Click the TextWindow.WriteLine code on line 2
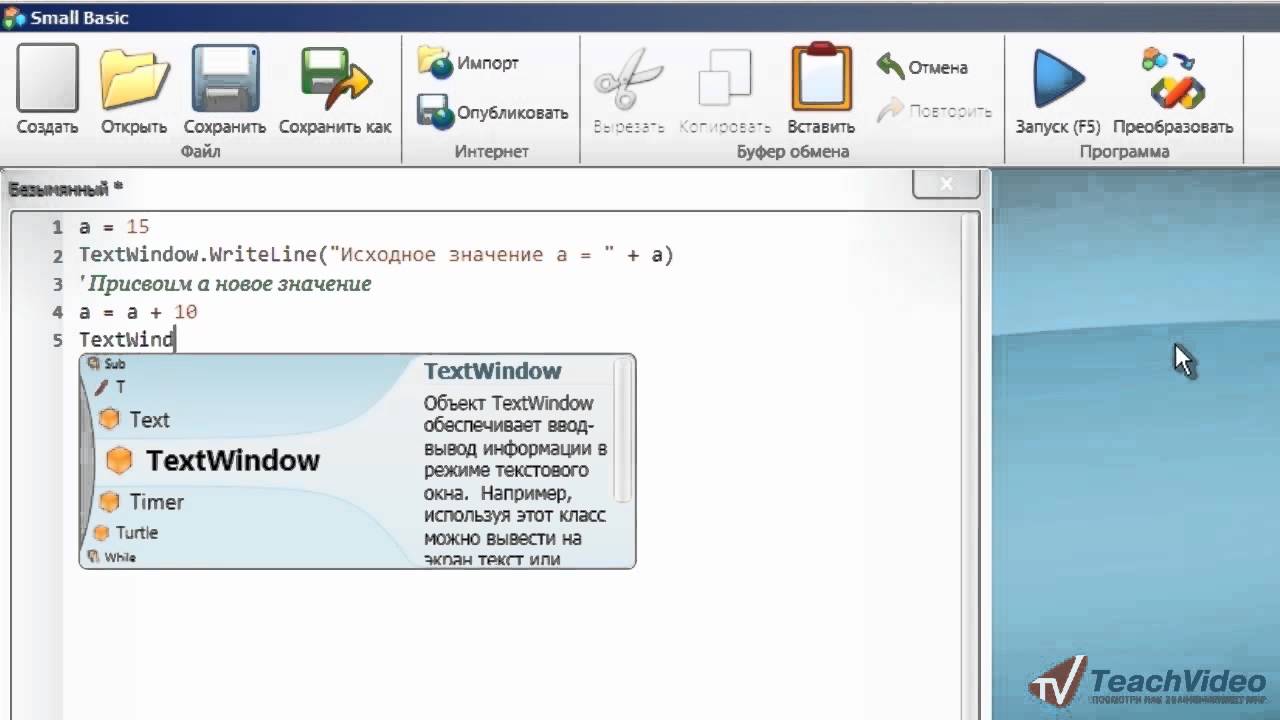1280x720 pixels. click(377, 255)
